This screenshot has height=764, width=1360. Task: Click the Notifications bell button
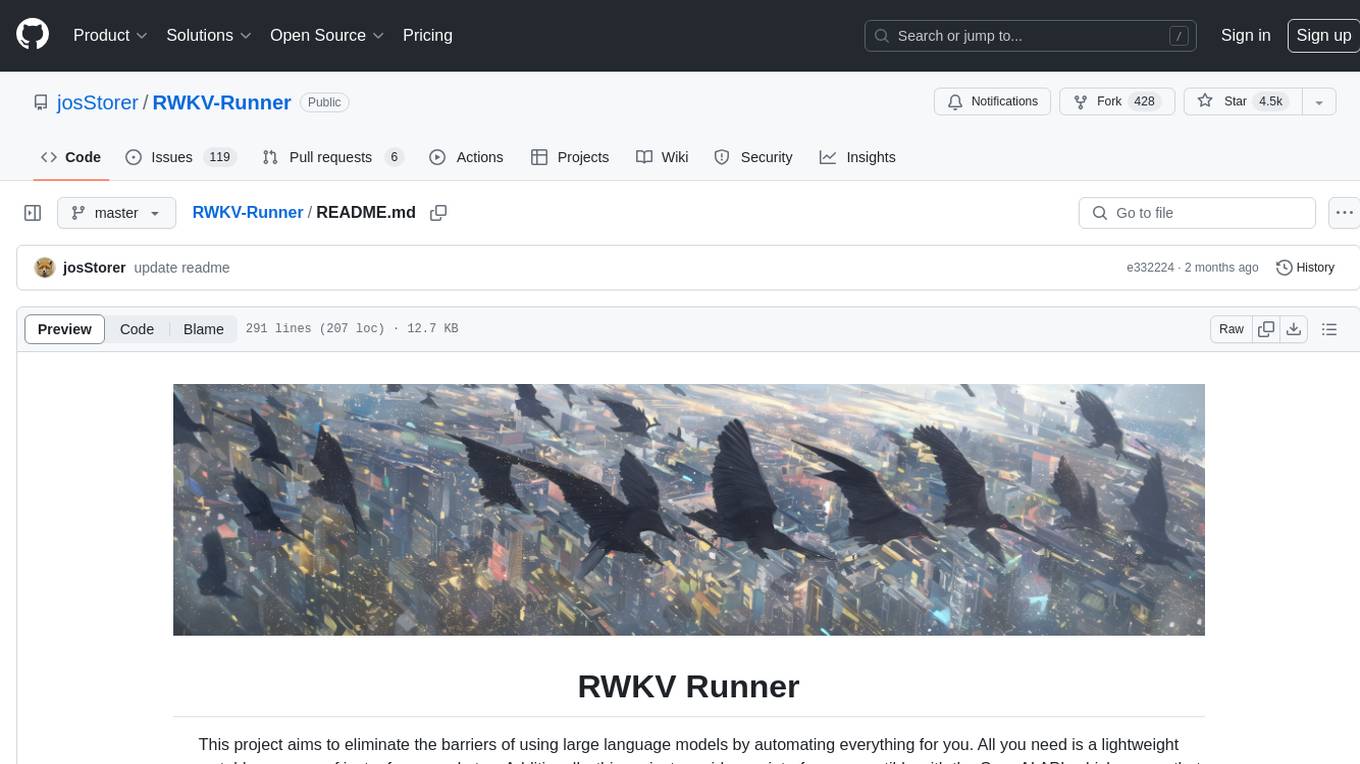pos(992,101)
